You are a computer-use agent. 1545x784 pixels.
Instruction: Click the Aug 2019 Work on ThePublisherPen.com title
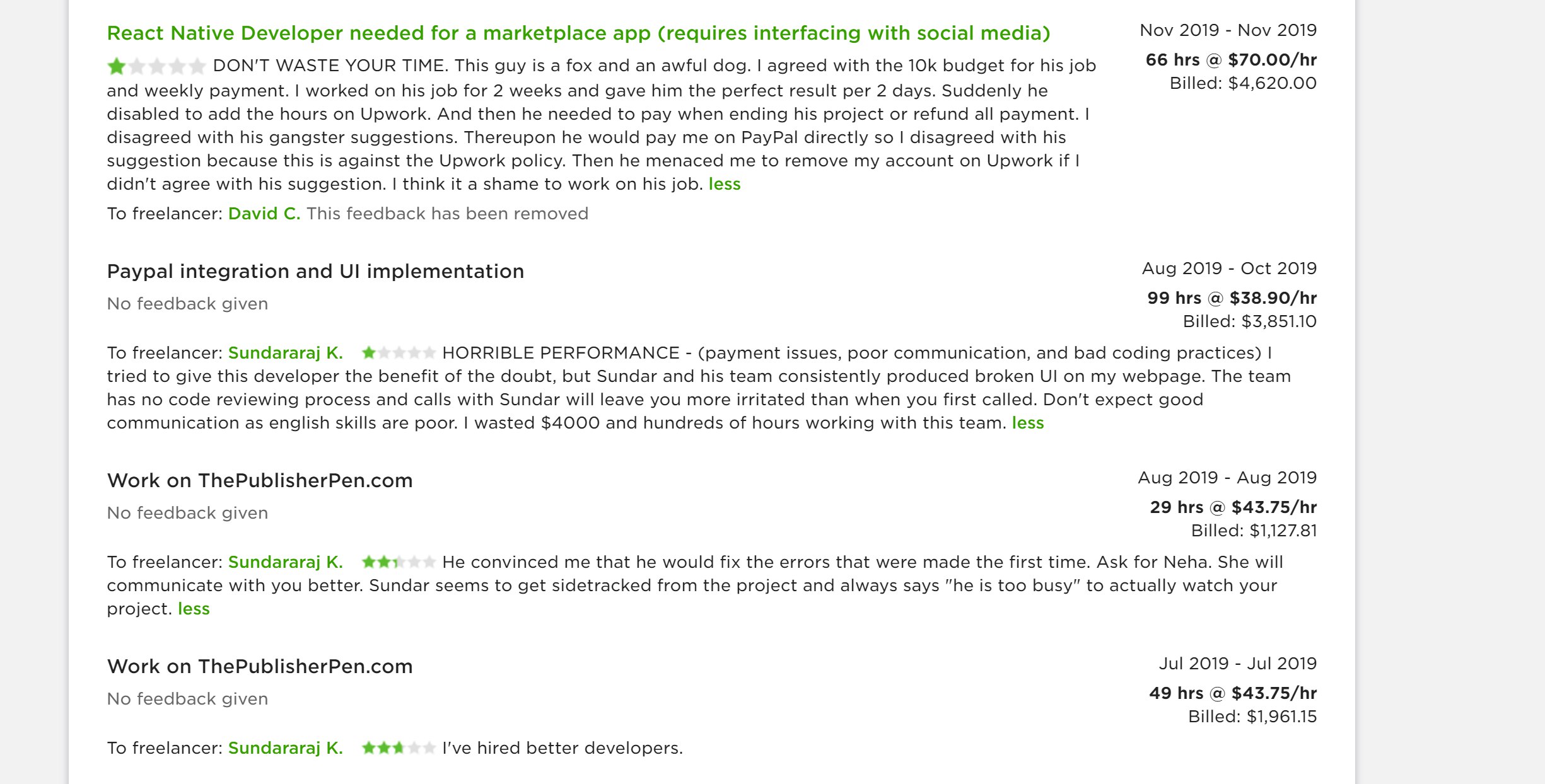260,481
